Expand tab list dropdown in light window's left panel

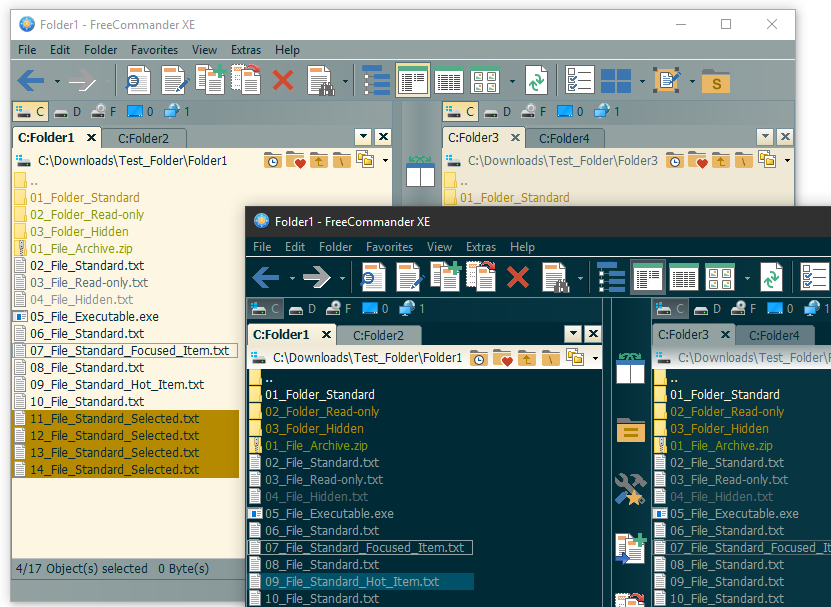pos(363,137)
